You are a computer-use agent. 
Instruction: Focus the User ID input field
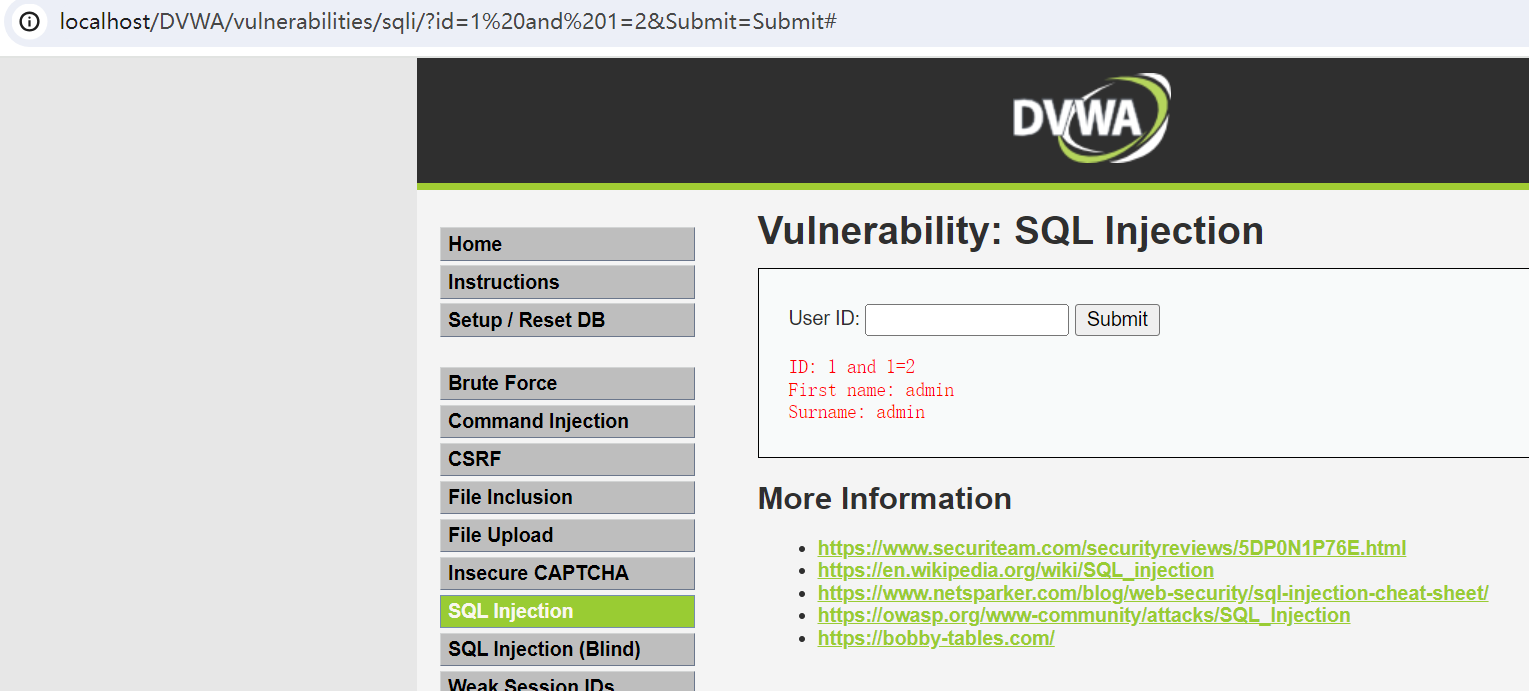tap(967, 320)
